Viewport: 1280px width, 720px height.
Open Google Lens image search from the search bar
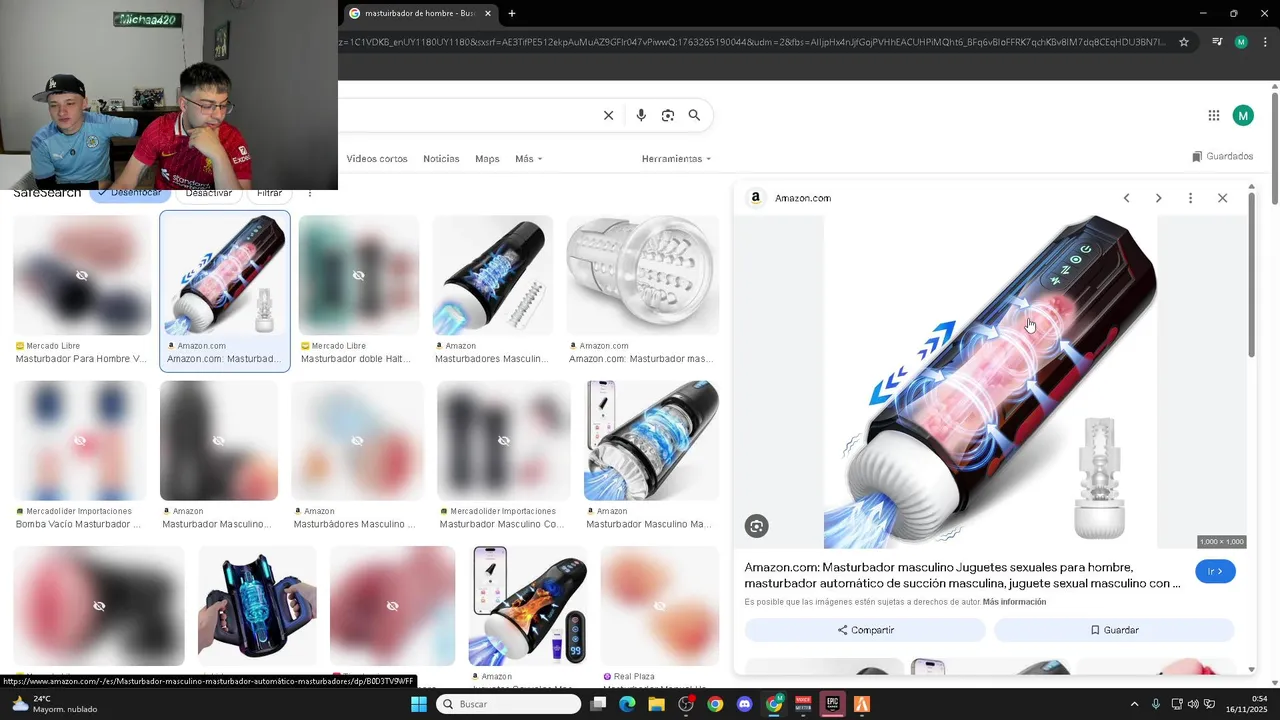668,115
